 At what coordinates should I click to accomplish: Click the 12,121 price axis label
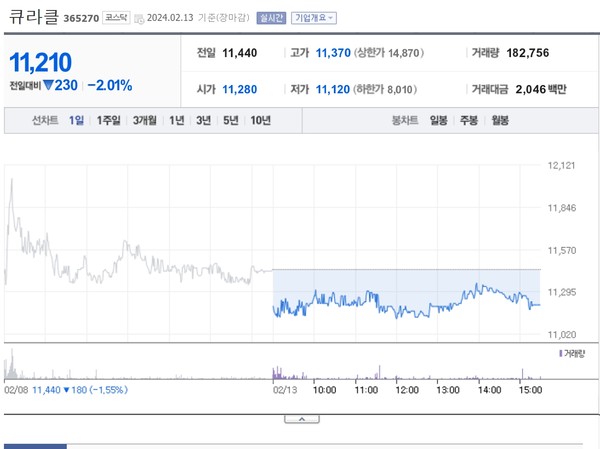click(x=561, y=165)
